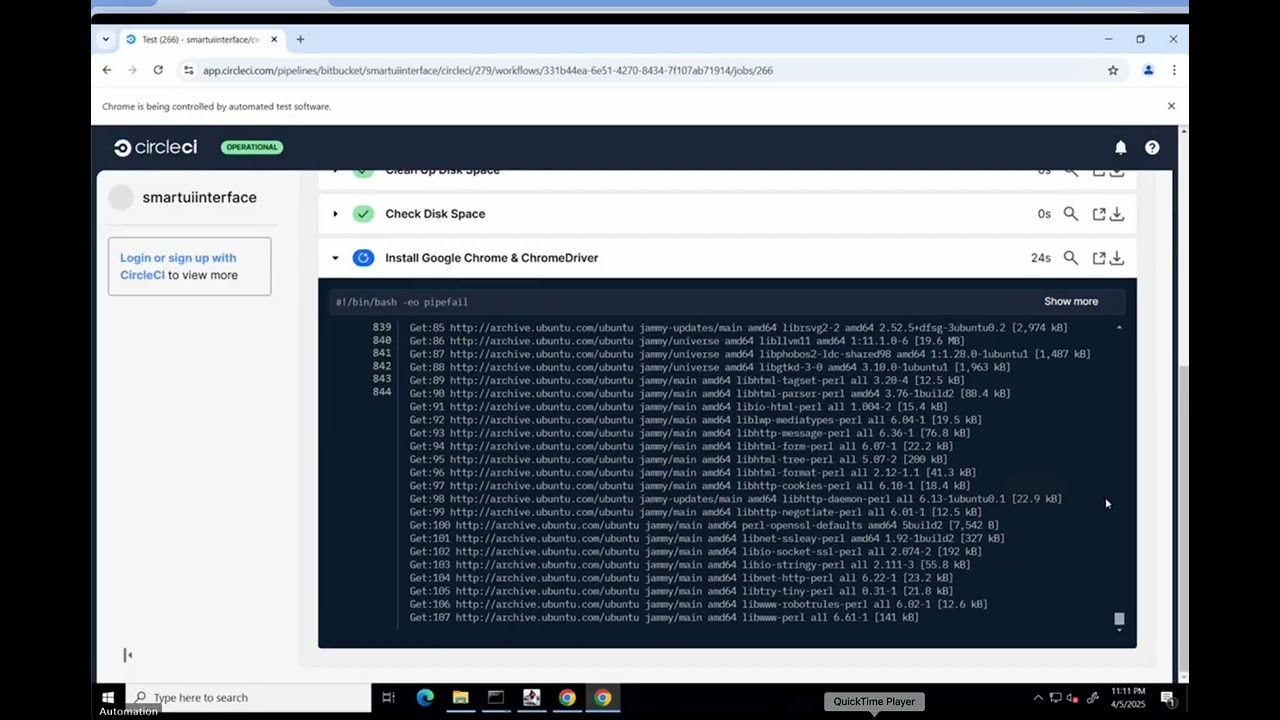Open terminal app on taskbar
The image size is (1280, 720).
[496, 698]
